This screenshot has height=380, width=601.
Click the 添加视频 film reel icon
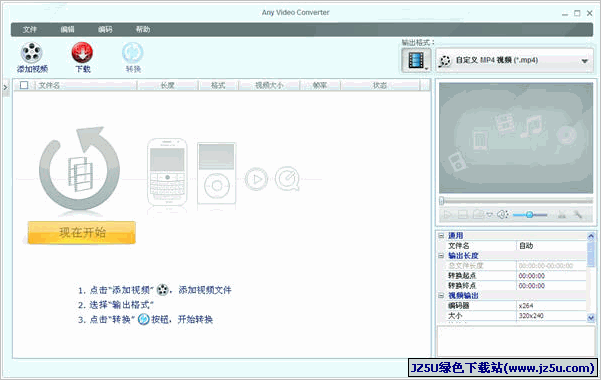tap(31, 53)
